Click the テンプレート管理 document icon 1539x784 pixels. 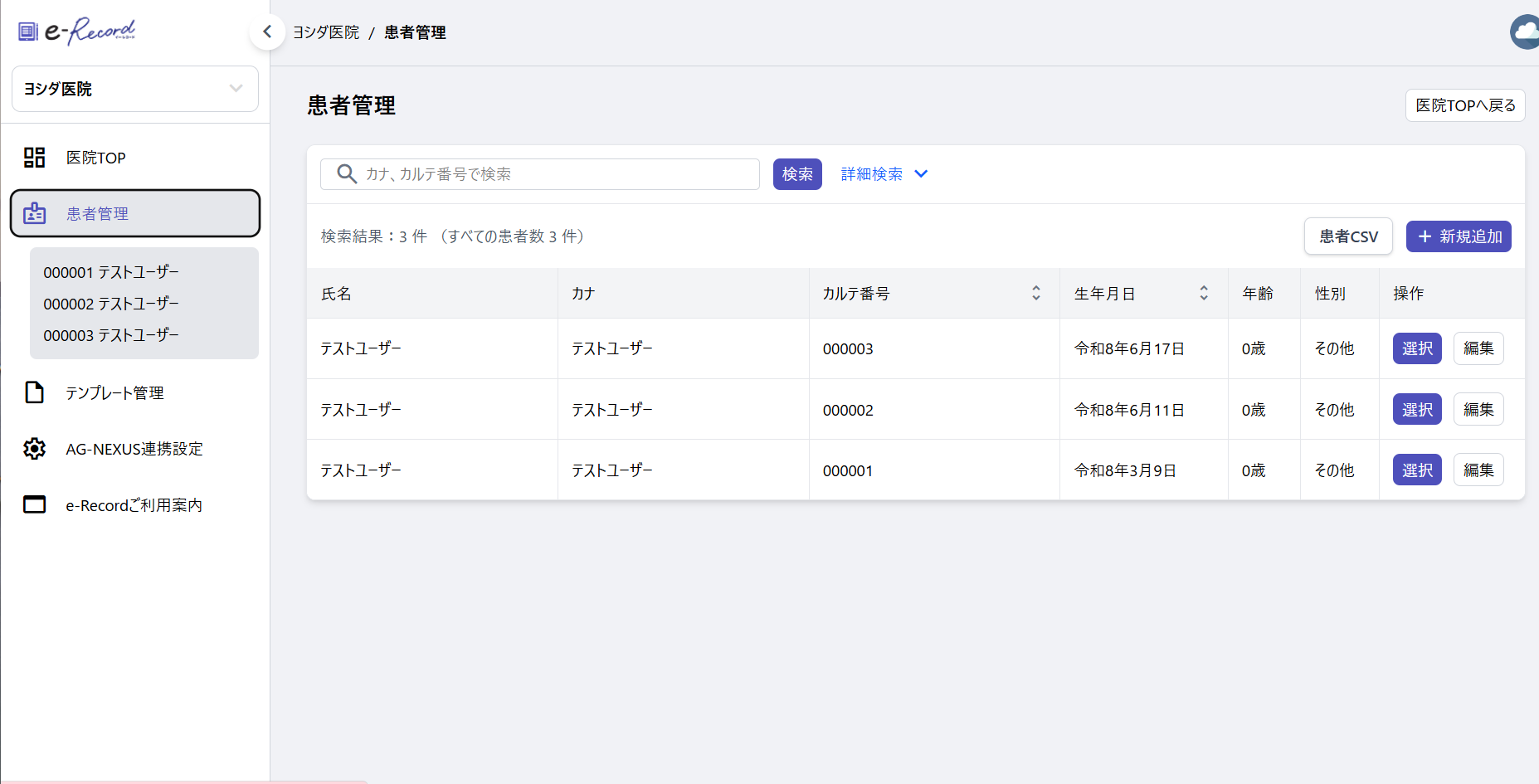(34, 392)
